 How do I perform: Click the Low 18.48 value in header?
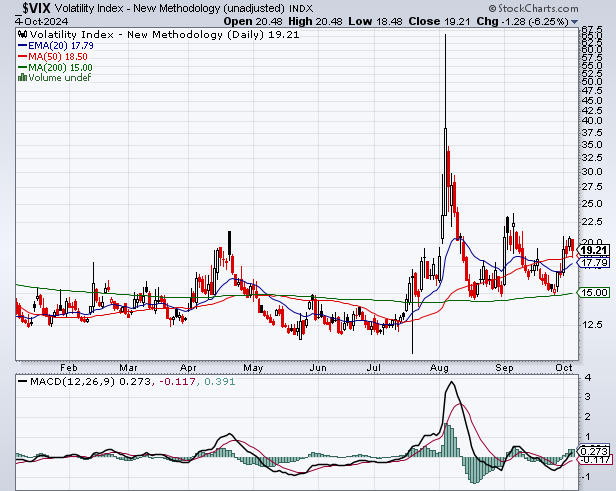(x=376, y=21)
